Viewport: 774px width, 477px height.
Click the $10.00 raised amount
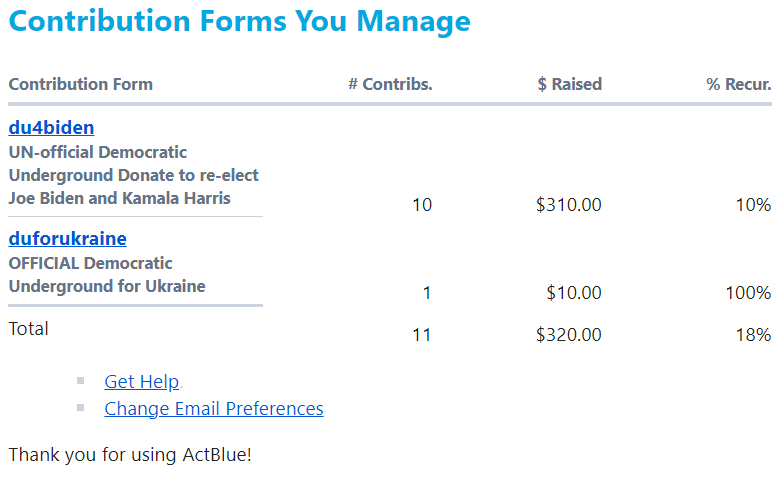click(x=573, y=293)
